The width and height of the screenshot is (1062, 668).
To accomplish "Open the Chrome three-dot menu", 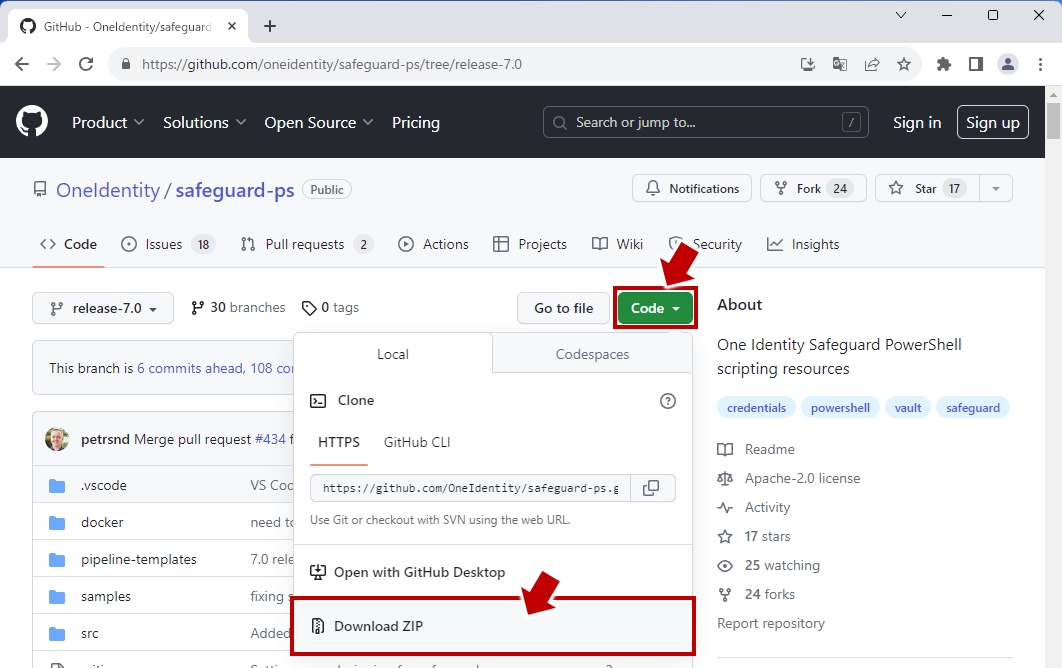I will pos(1040,64).
